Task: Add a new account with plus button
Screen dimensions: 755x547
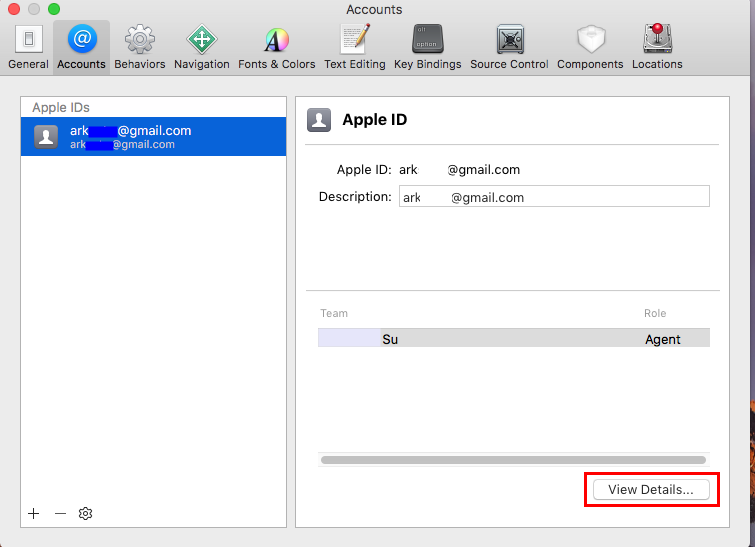Action: [34, 513]
